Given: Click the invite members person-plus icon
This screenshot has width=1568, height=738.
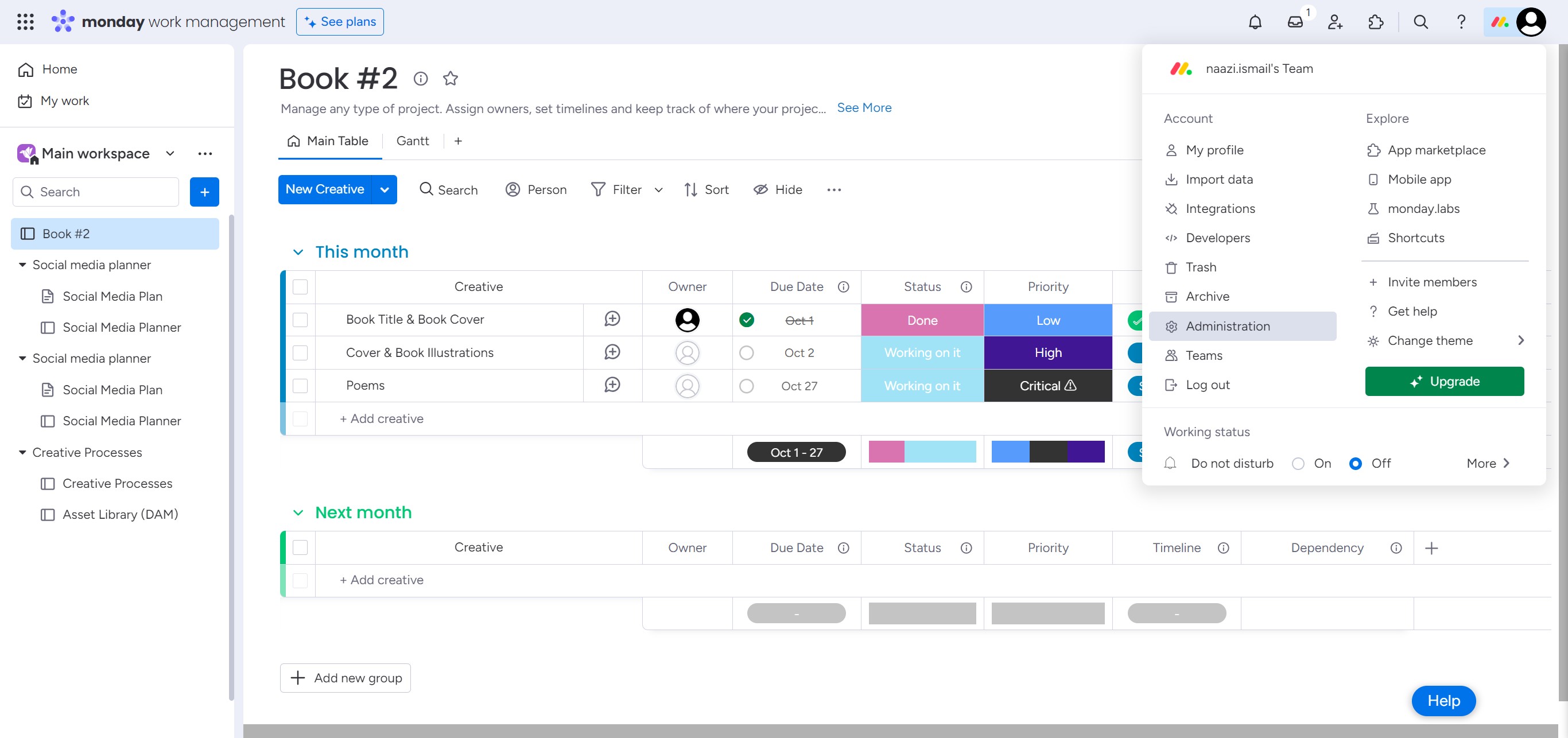Looking at the screenshot, I should pyautogui.click(x=1335, y=22).
